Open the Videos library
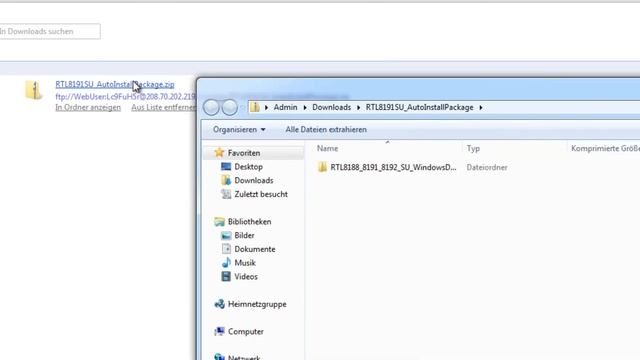The image size is (640, 360). pos(246,277)
